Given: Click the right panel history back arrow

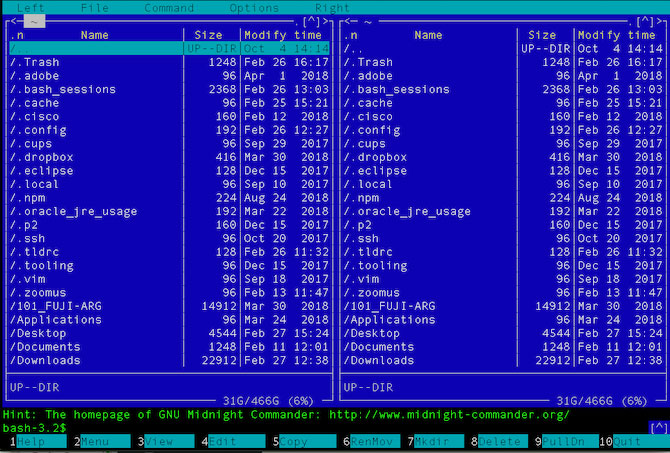Looking at the screenshot, I should click(347, 21).
